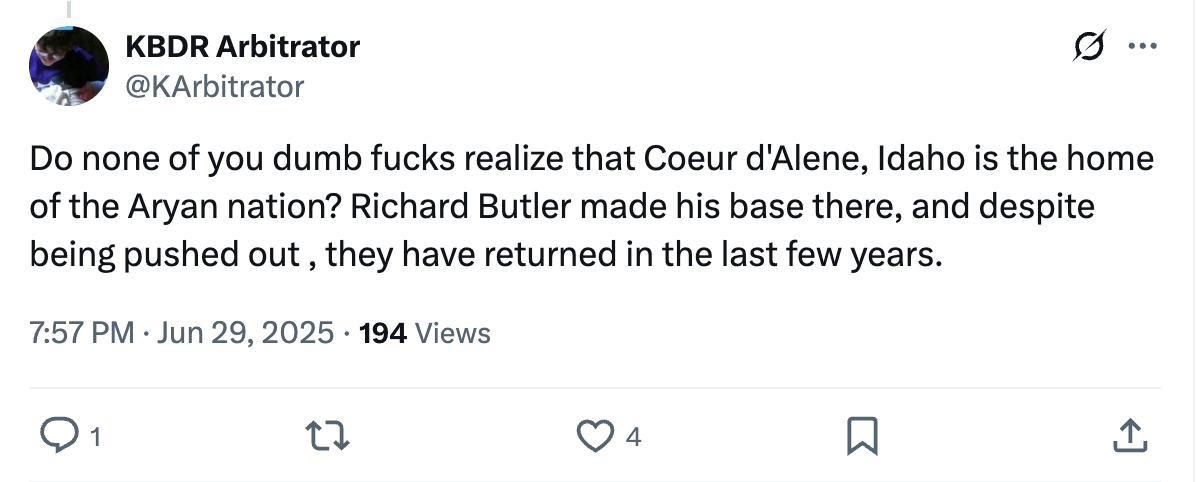Repost this tweet using the arrows icon

click(x=326, y=435)
